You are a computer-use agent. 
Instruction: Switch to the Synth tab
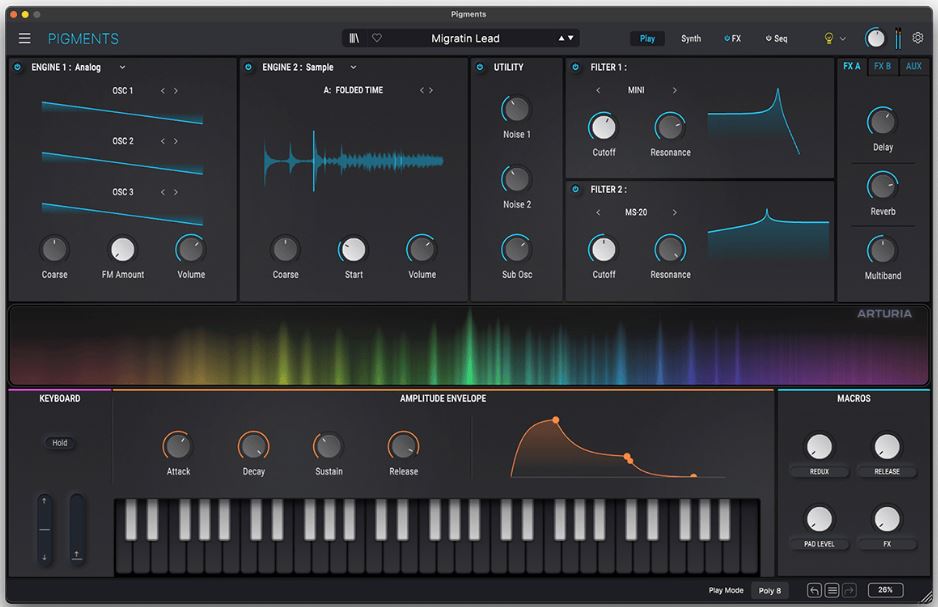coord(691,38)
